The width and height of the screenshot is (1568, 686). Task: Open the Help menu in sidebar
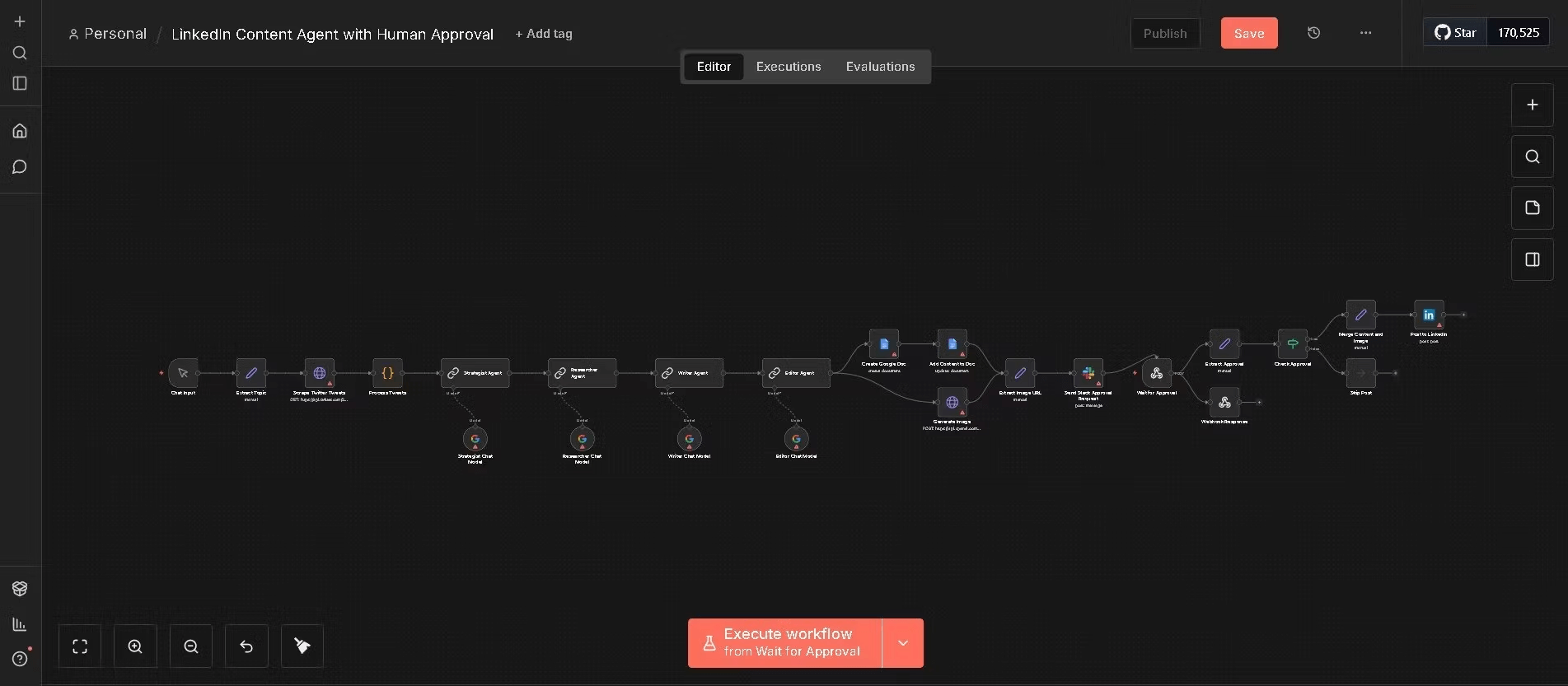pyautogui.click(x=20, y=659)
